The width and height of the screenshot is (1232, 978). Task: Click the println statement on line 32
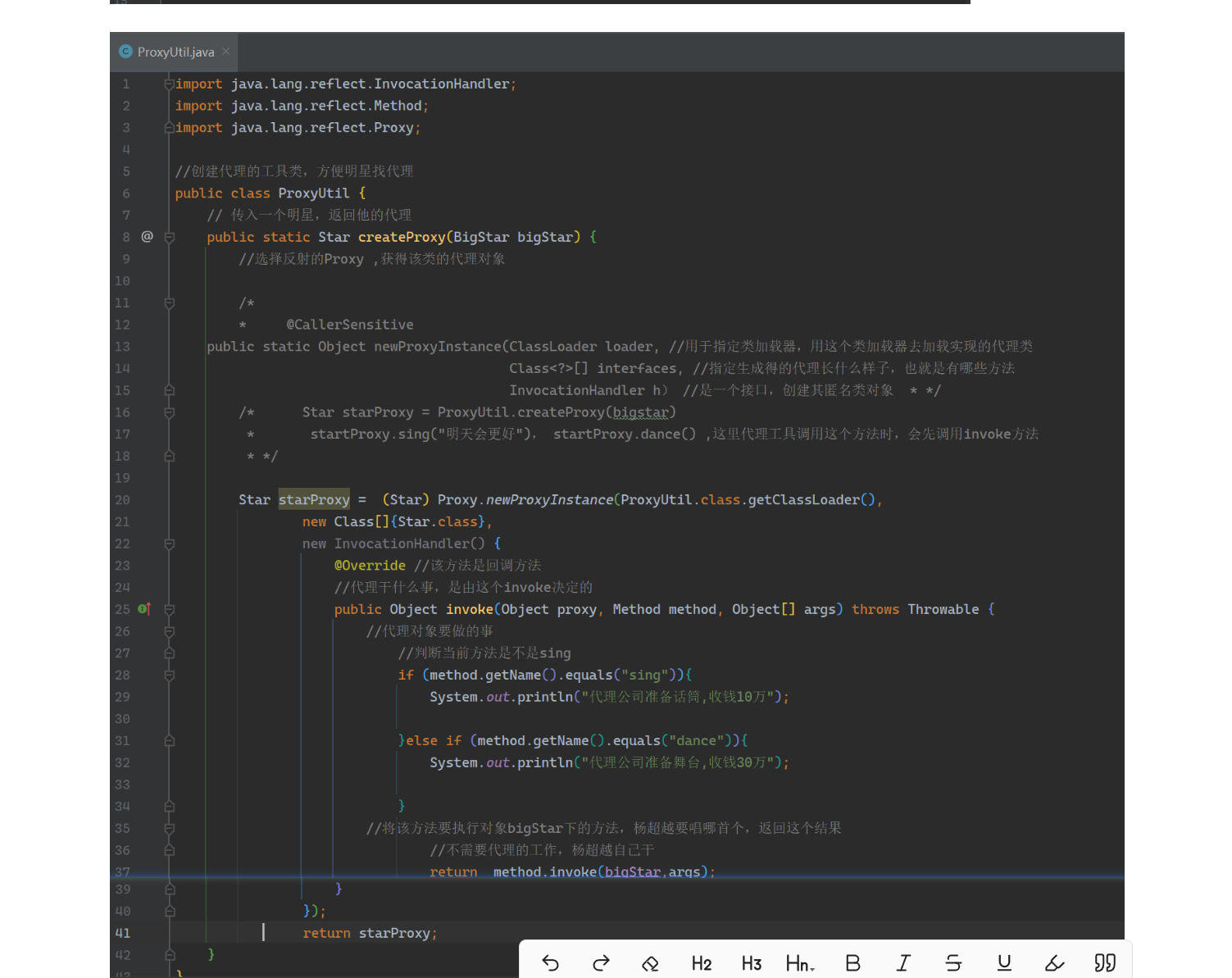point(609,762)
